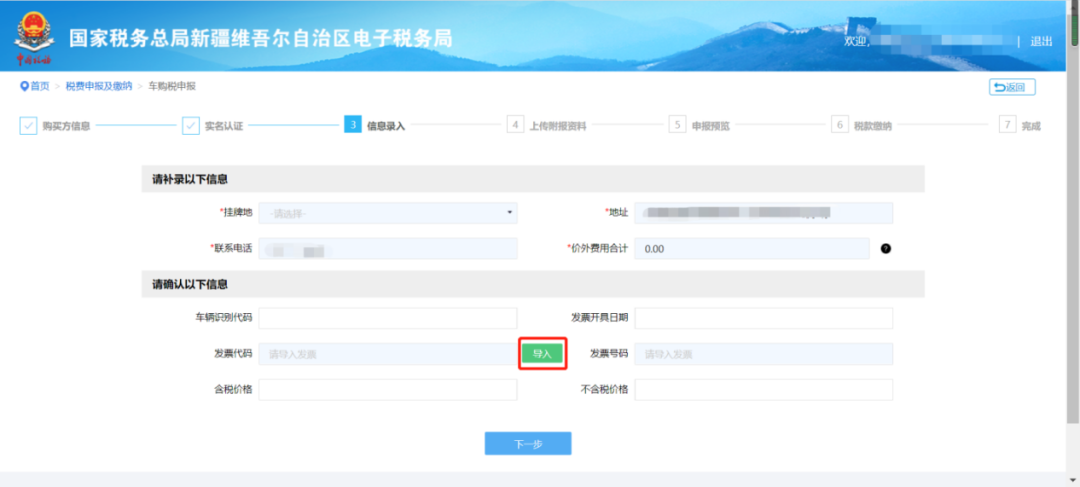Click the 税费申报及缴纳 breadcrumb
The width and height of the screenshot is (1080, 487).
tap(99, 87)
